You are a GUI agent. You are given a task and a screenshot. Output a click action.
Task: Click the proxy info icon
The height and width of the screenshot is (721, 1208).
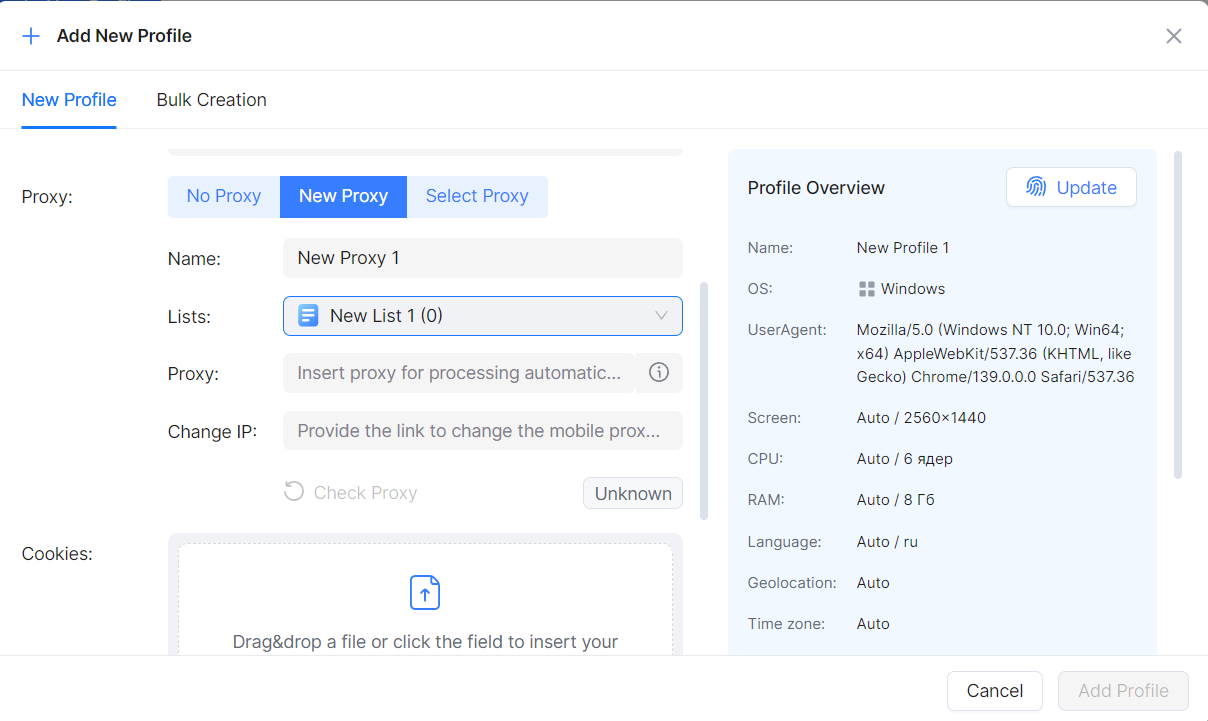[659, 373]
